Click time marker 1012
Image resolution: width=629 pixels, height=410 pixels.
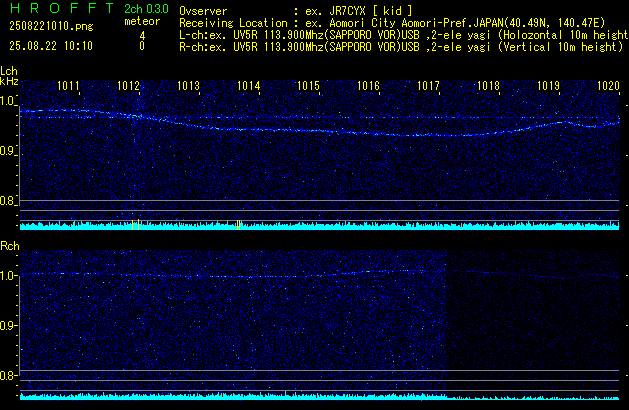click(x=128, y=86)
